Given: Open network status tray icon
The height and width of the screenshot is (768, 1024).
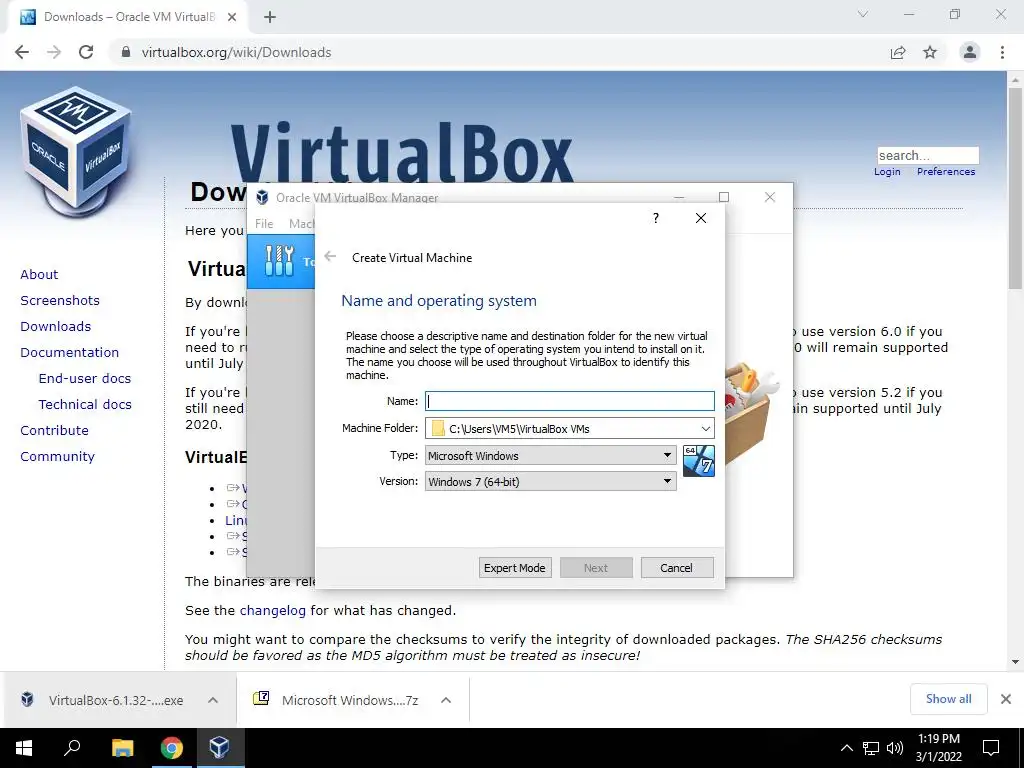Looking at the screenshot, I should [x=871, y=748].
